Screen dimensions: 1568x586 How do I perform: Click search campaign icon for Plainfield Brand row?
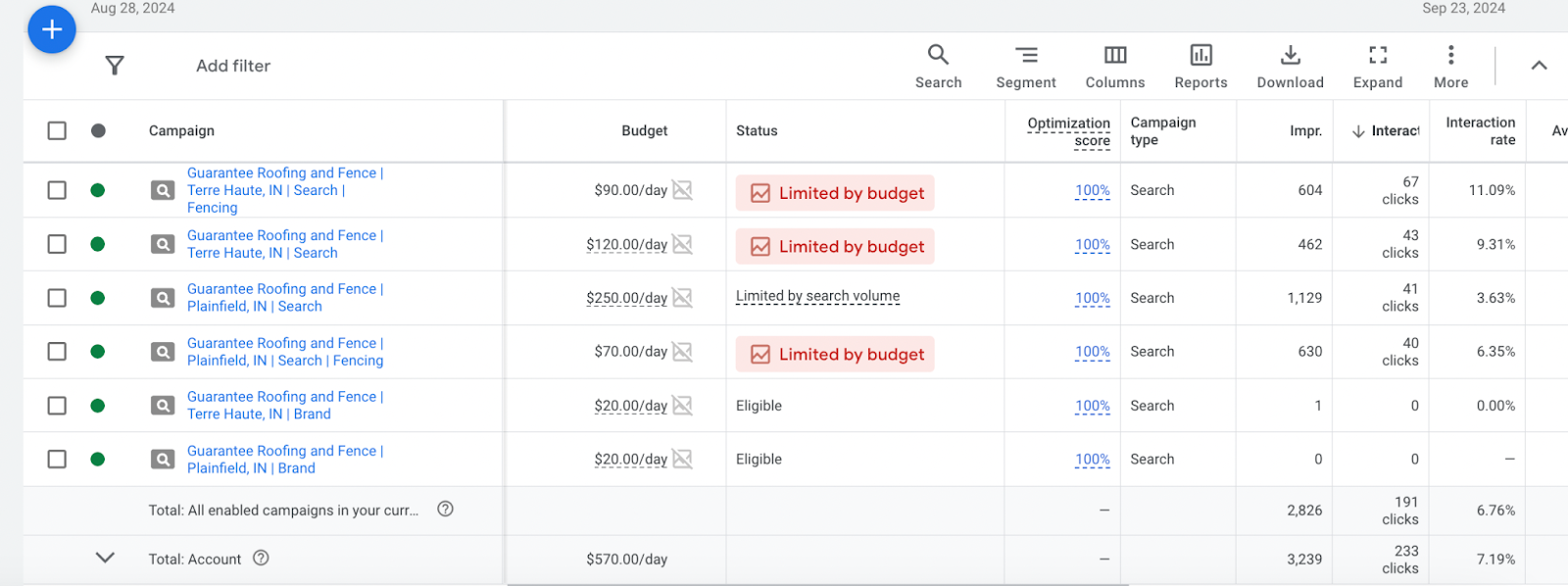pyautogui.click(x=163, y=459)
